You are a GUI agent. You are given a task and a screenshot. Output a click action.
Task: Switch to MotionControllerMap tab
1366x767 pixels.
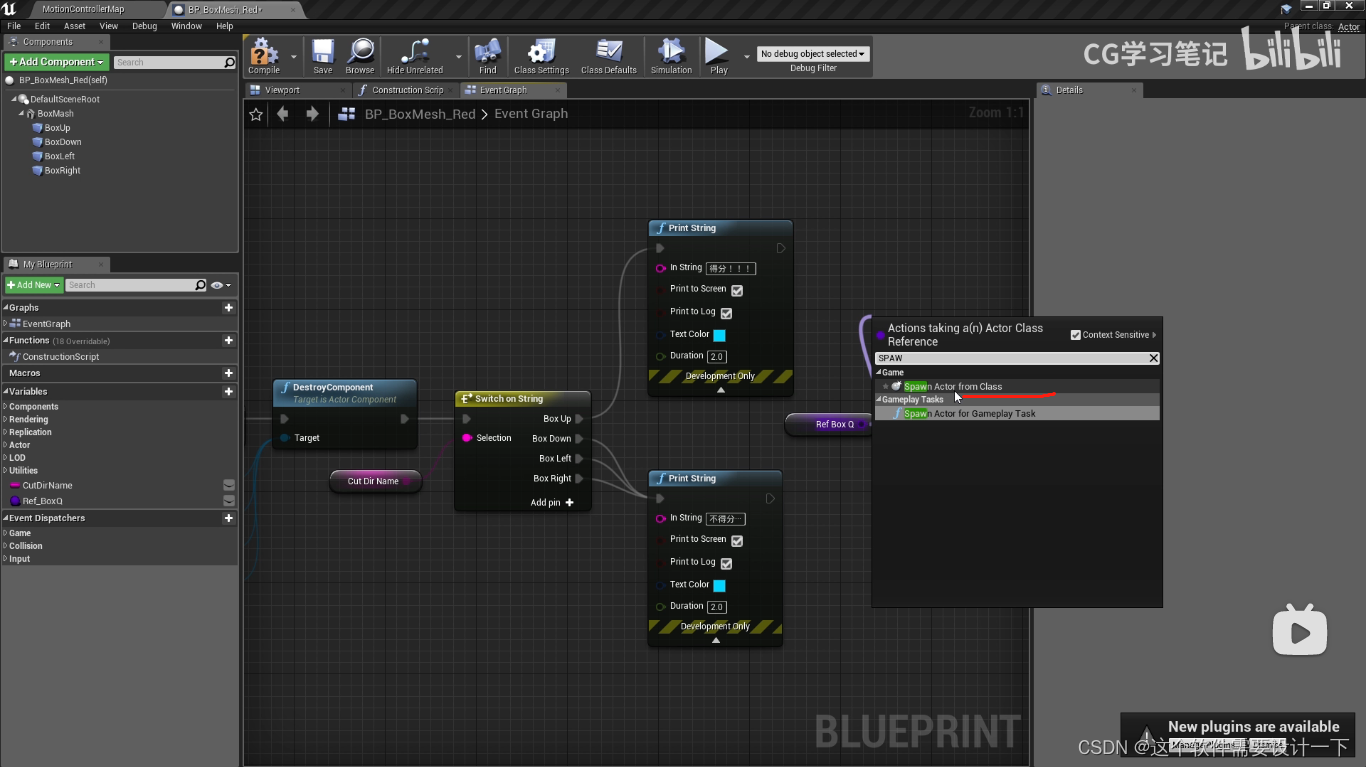83,9
